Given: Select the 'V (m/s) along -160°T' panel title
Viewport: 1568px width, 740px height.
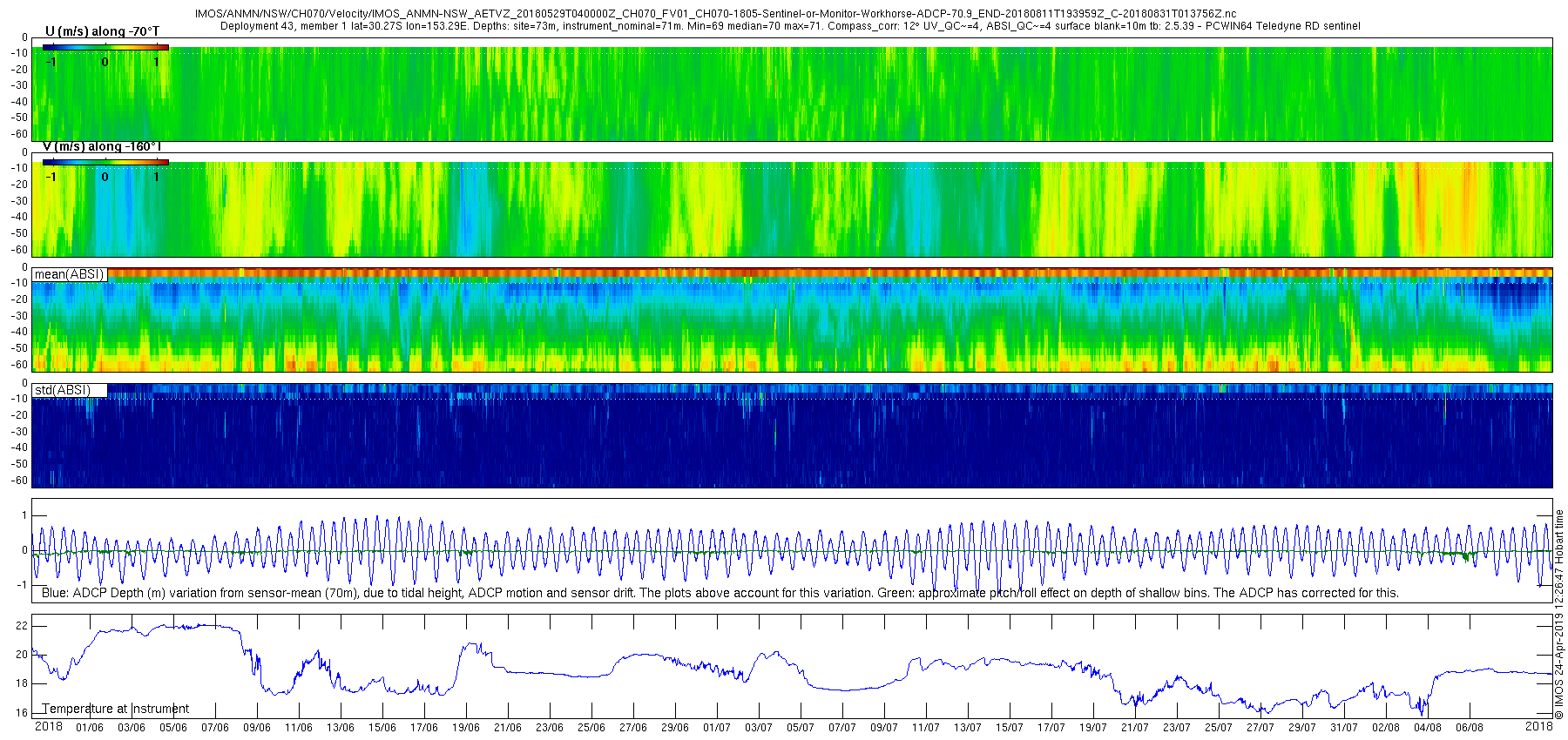Looking at the screenshot, I should pyautogui.click(x=102, y=146).
